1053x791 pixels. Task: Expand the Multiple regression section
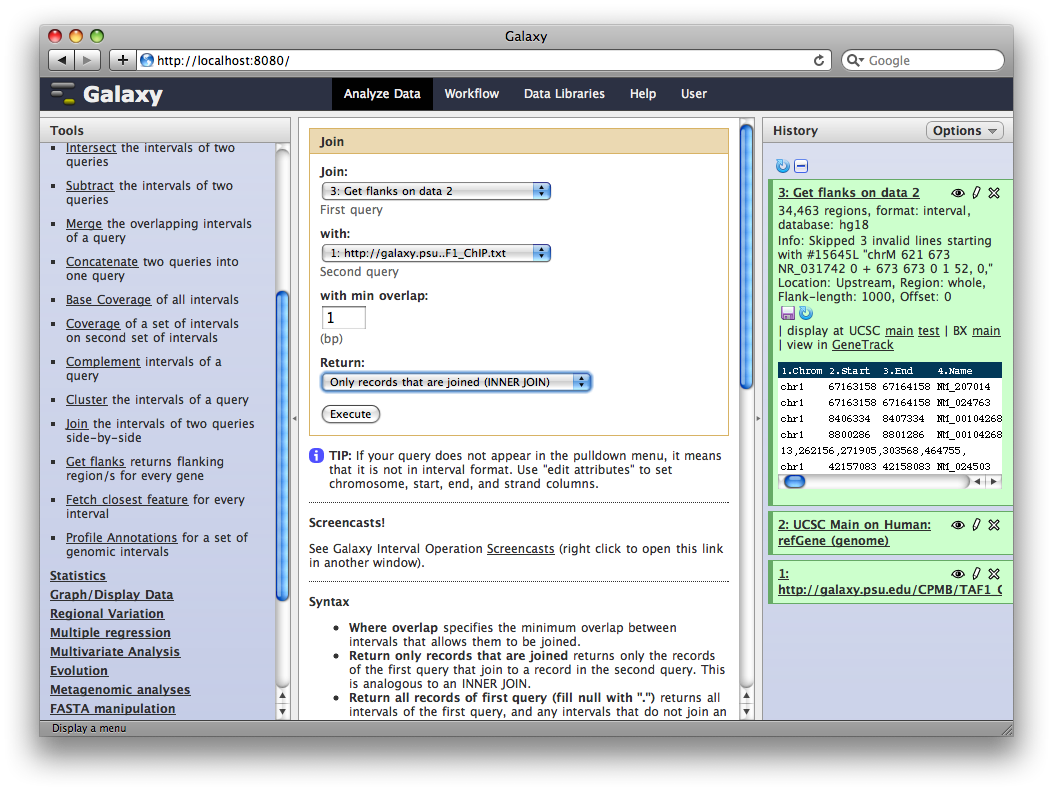pos(110,633)
